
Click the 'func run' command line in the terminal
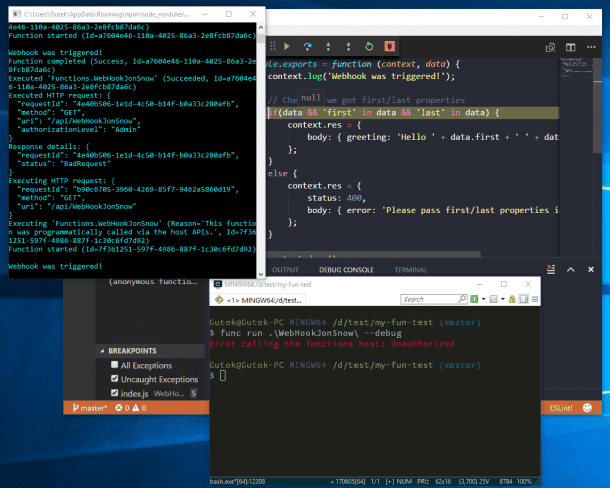pyautogui.click(x=305, y=333)
